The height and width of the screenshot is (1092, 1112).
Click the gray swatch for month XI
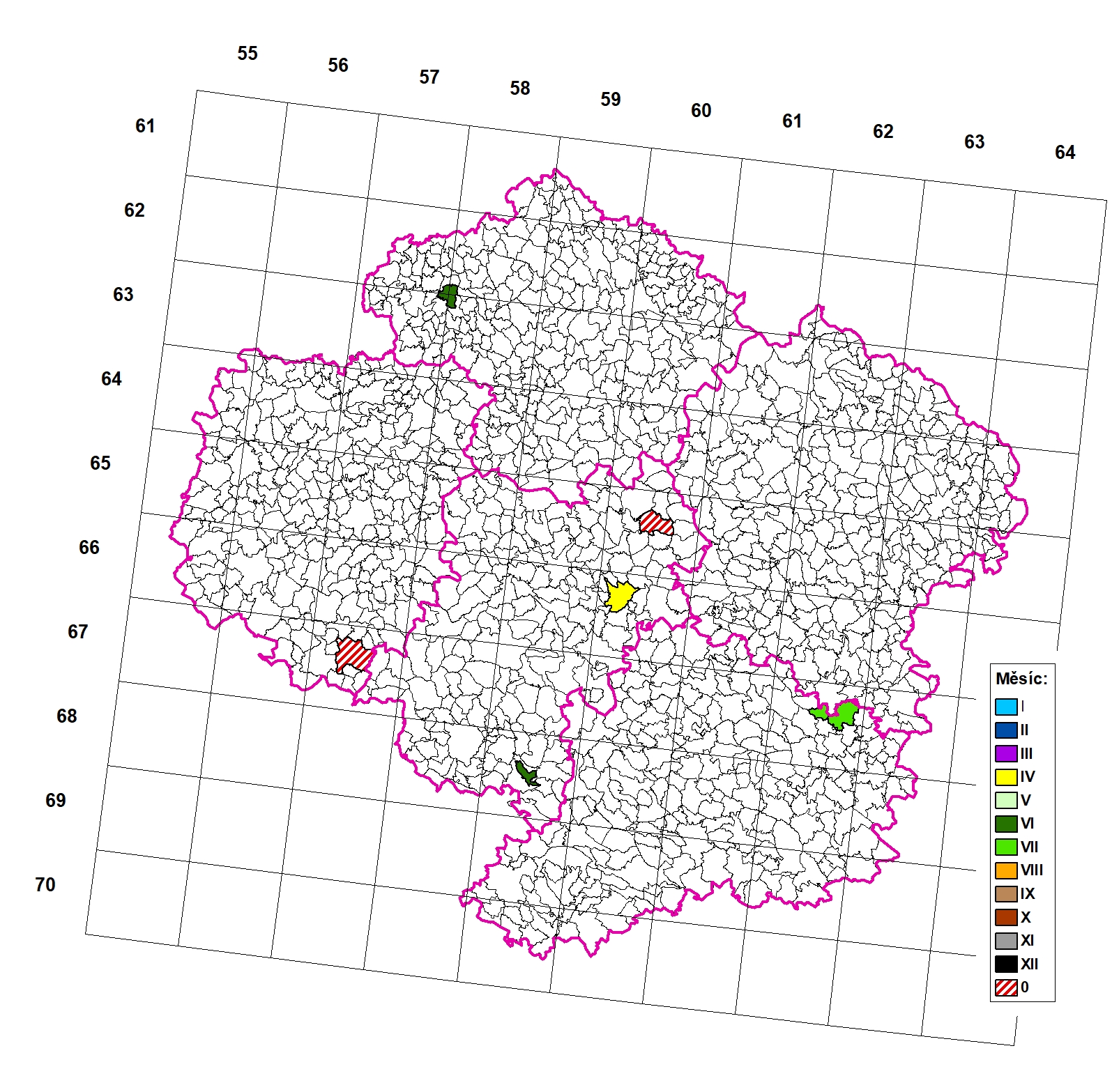(x=1006, y=941)
